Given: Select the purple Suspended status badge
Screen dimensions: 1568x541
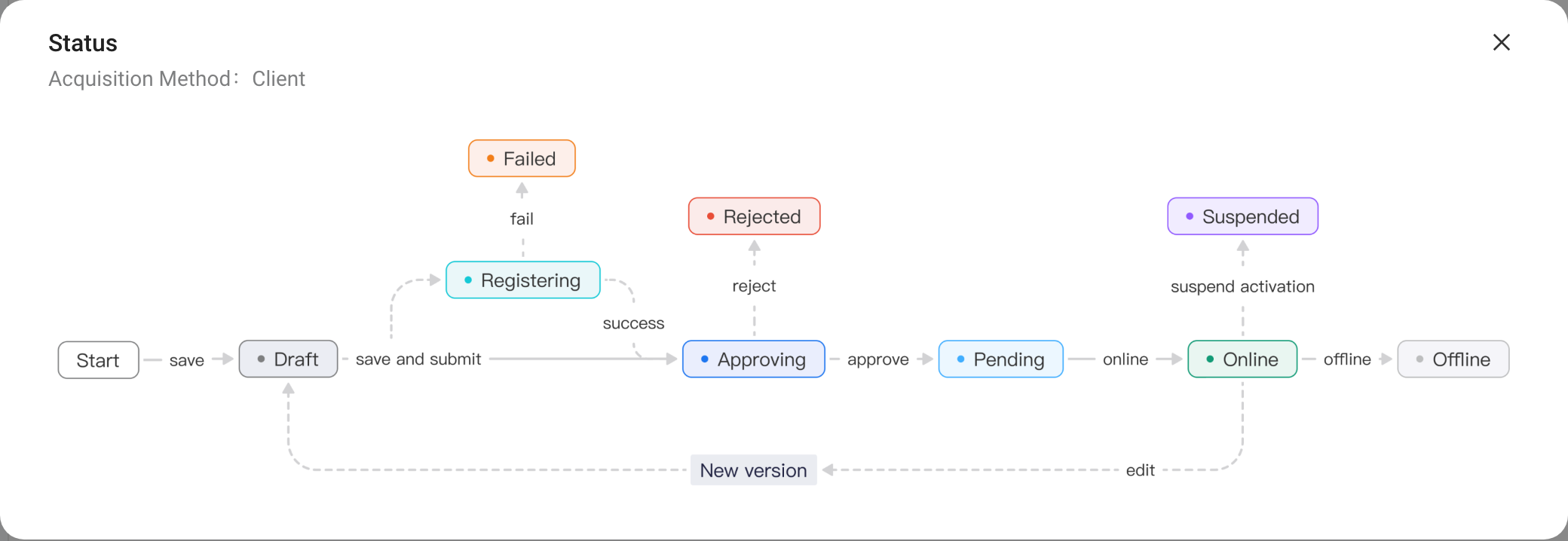Looking at the screenshot, I should coord(1243,217).
